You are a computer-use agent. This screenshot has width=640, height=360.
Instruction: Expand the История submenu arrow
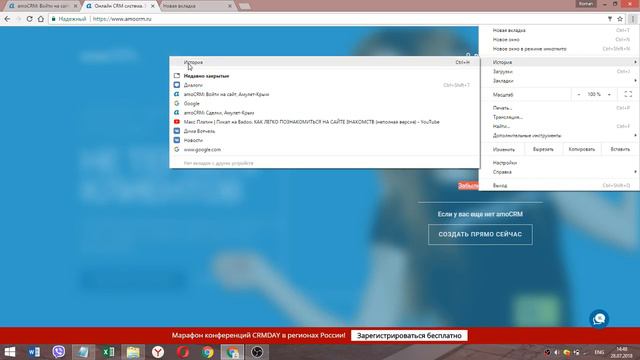click(x=635, y=62)
